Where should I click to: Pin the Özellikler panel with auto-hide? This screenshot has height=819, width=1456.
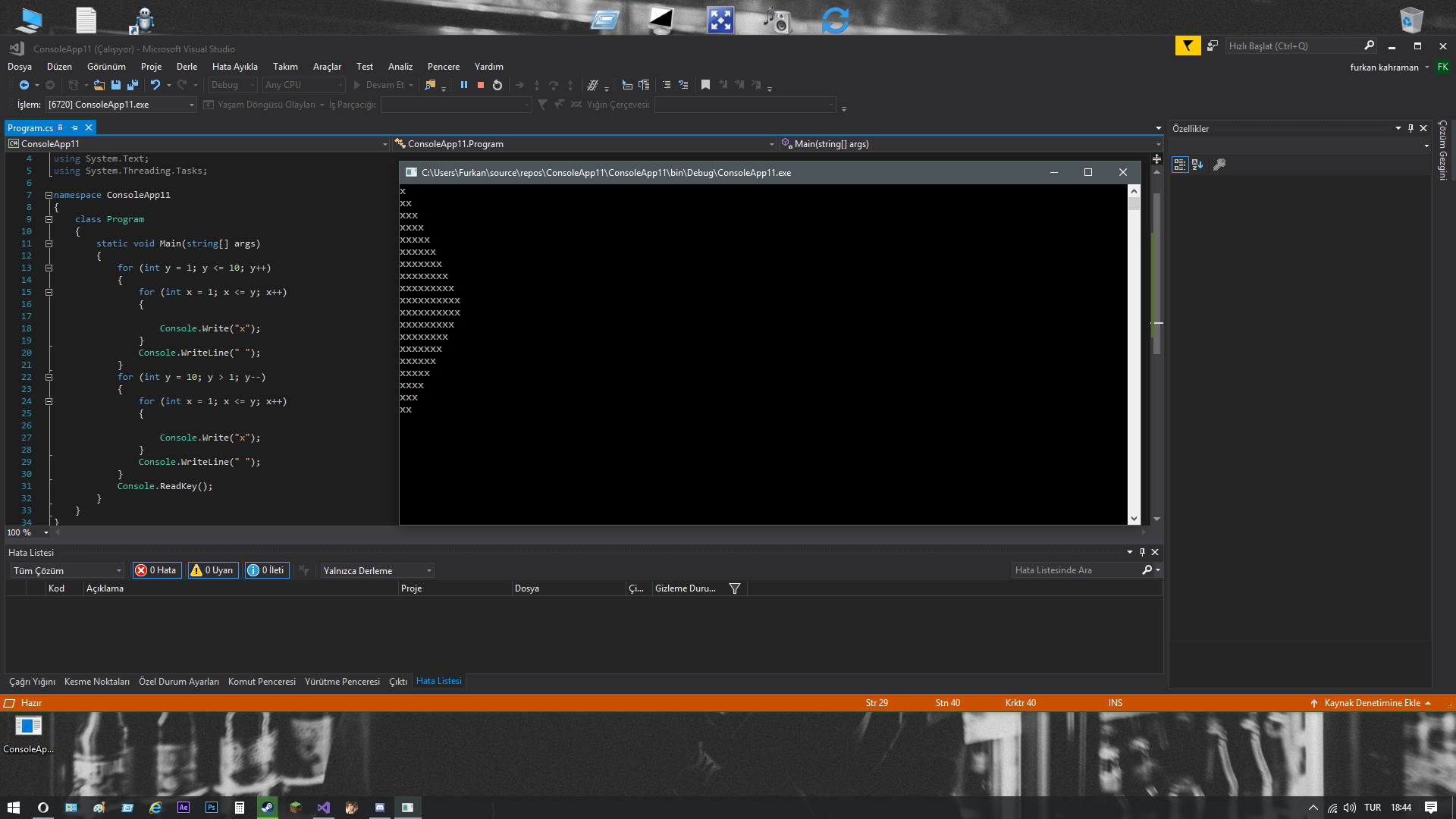coord(1410,128)
